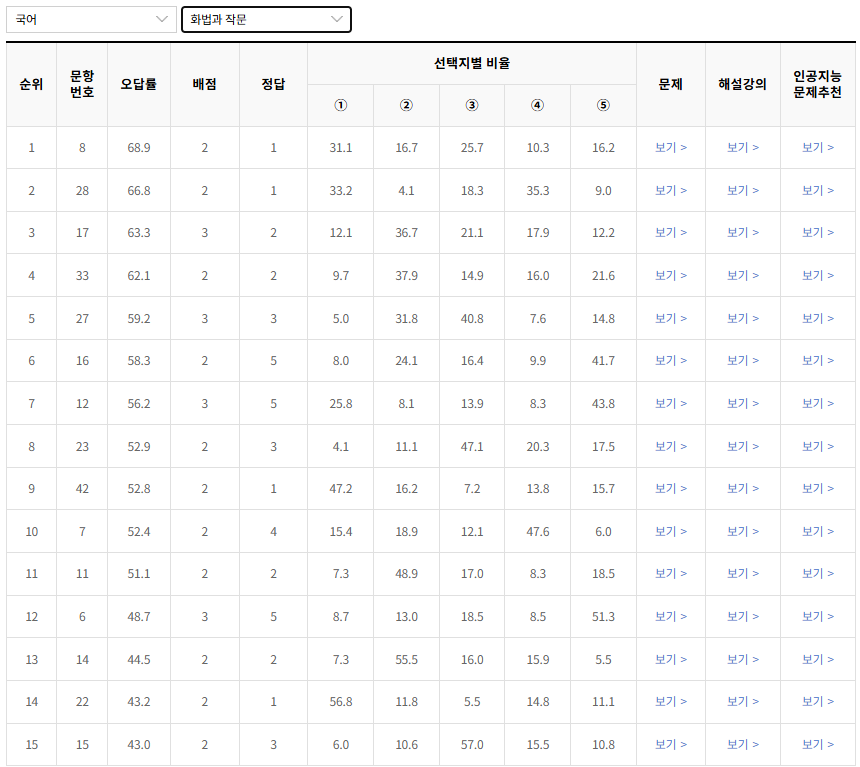Screen dimensions: 860x767
Task: Click the 순위 column header
Action: tap(31, 85)
